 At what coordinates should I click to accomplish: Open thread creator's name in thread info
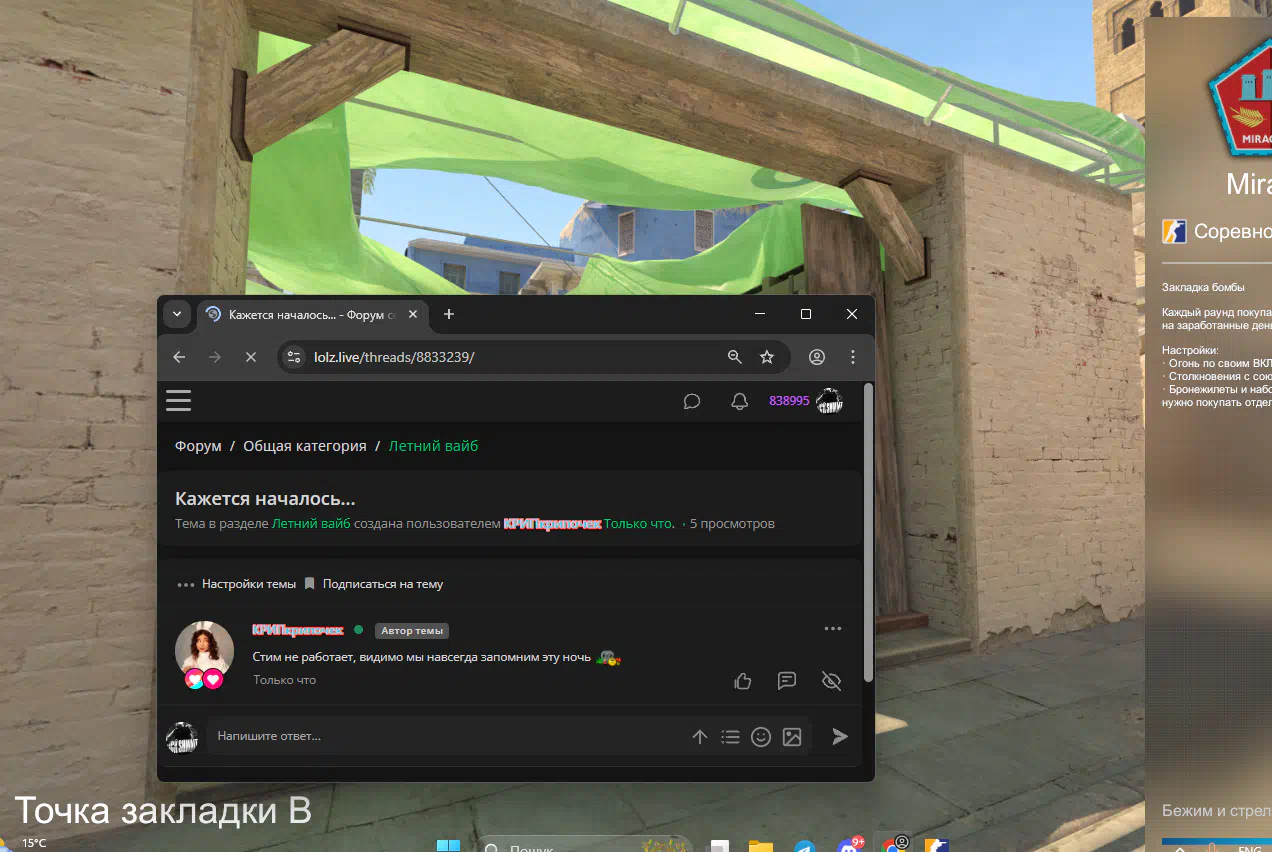coord(552,524)
